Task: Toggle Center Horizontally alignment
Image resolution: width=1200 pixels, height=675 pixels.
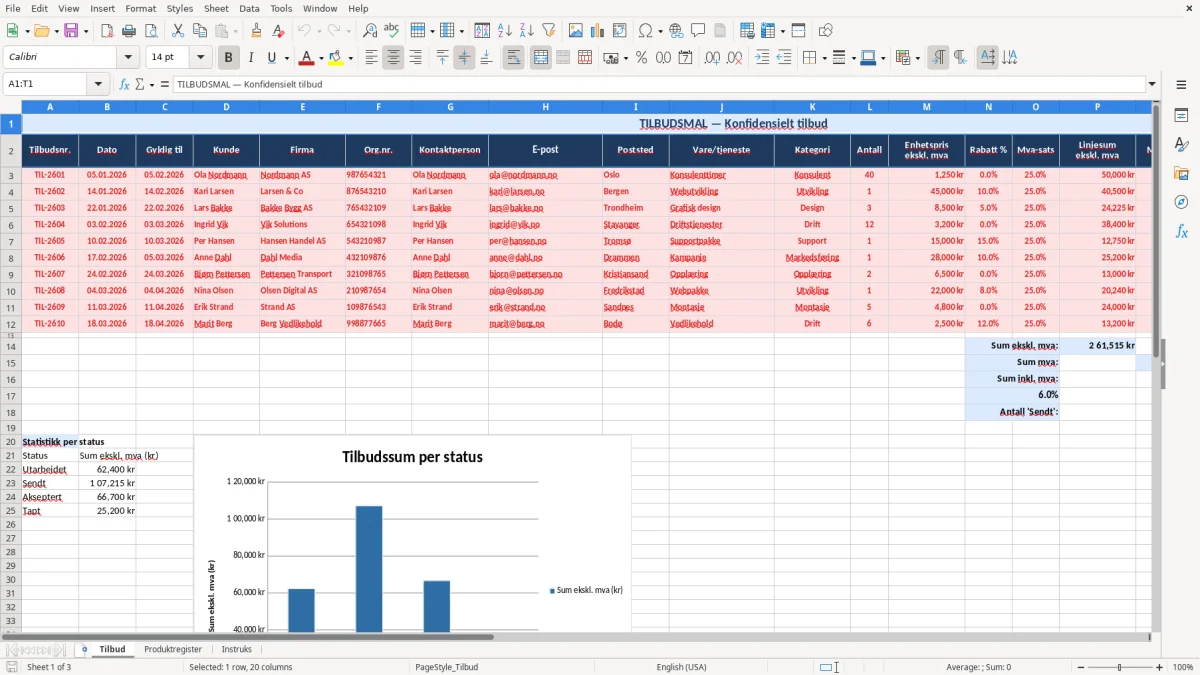Action: (x=393, y=58)
